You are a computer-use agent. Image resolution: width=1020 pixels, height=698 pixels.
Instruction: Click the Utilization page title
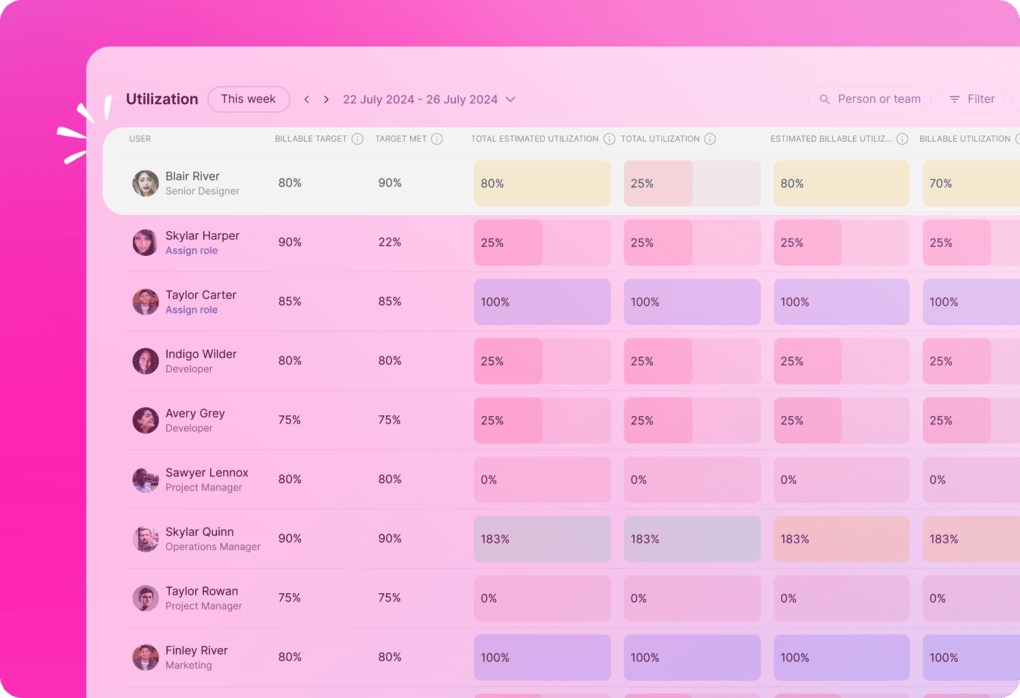(162, 99)
